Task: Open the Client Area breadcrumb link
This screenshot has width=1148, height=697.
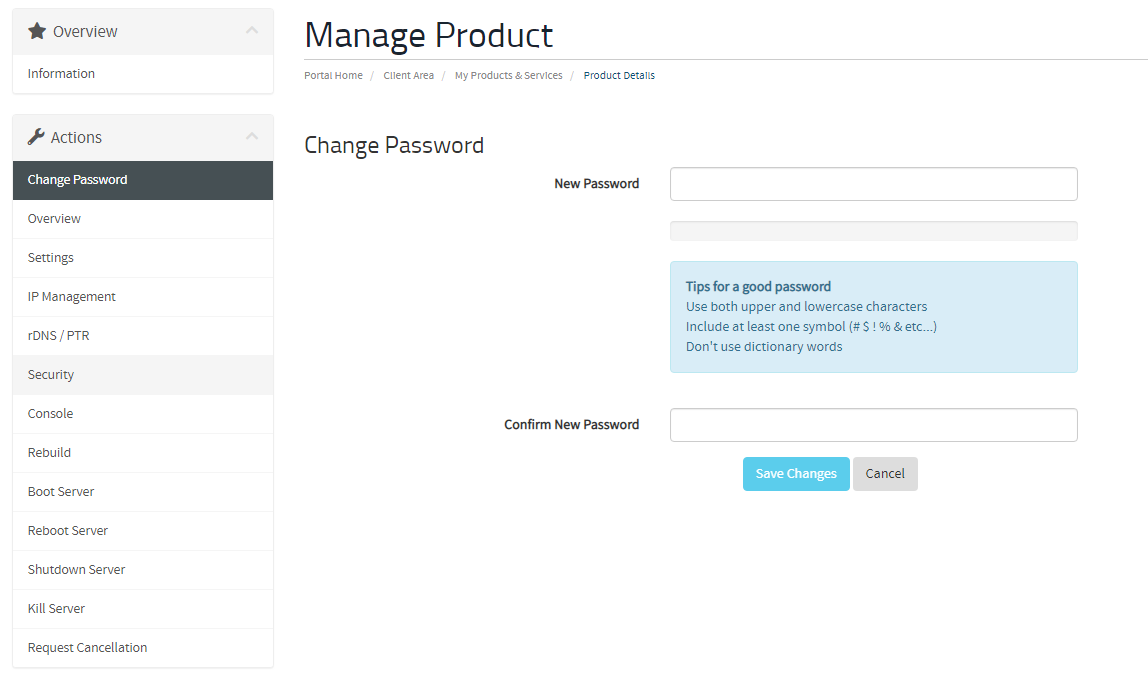Action: click(409, 75)
